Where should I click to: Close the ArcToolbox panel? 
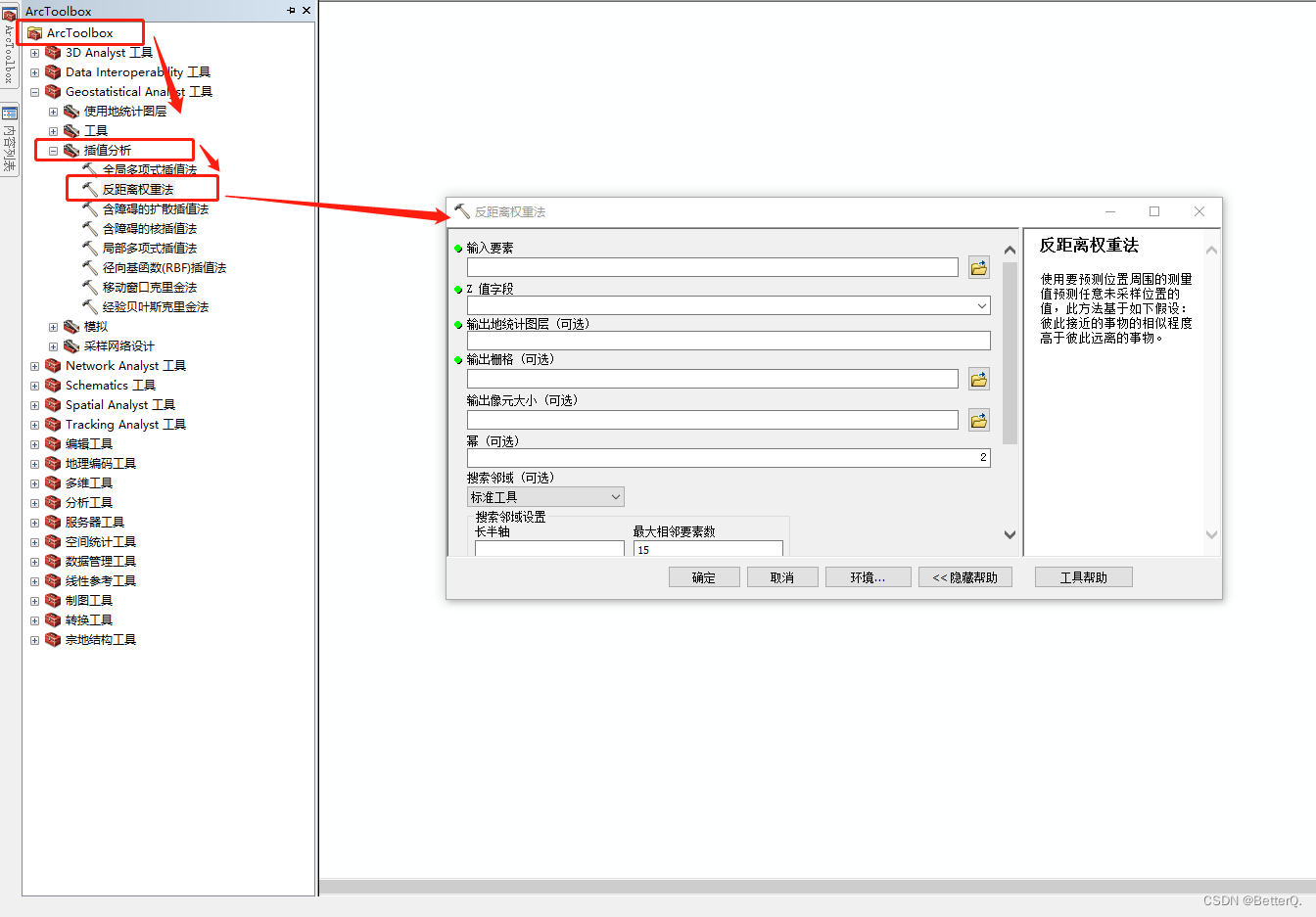click(x=306, y=11)
